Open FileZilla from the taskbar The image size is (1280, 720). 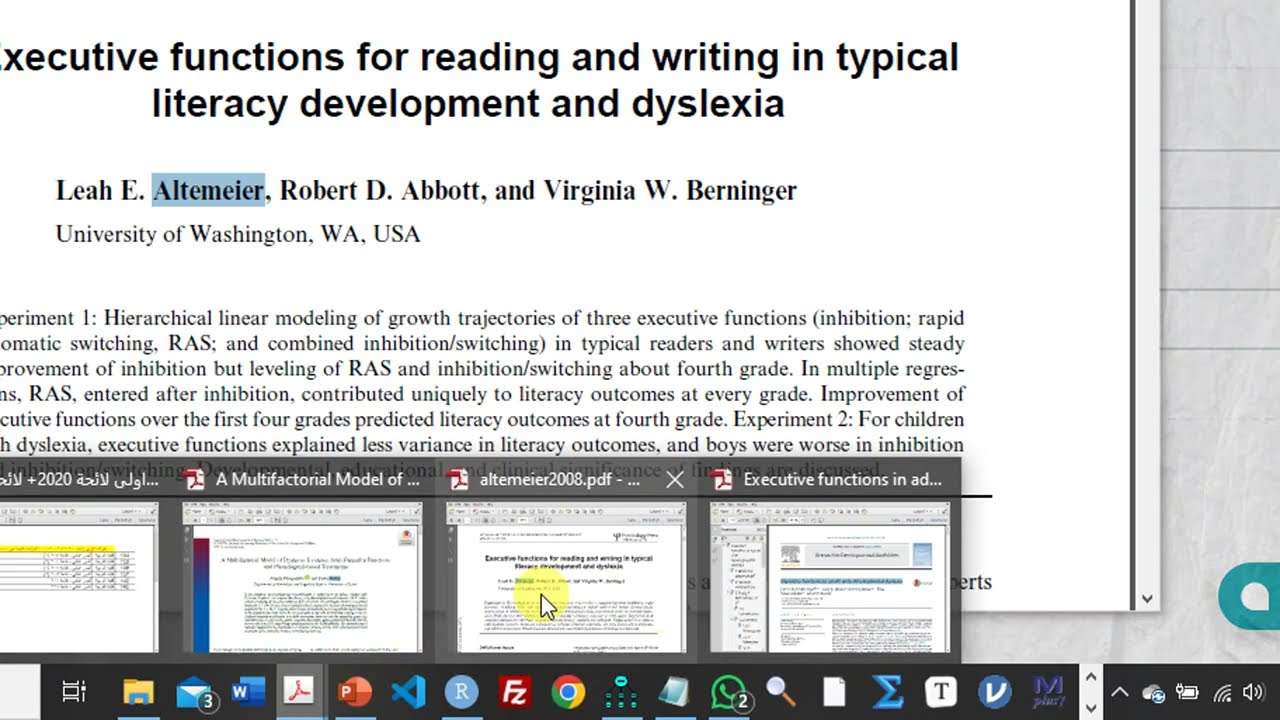[514, 692]
